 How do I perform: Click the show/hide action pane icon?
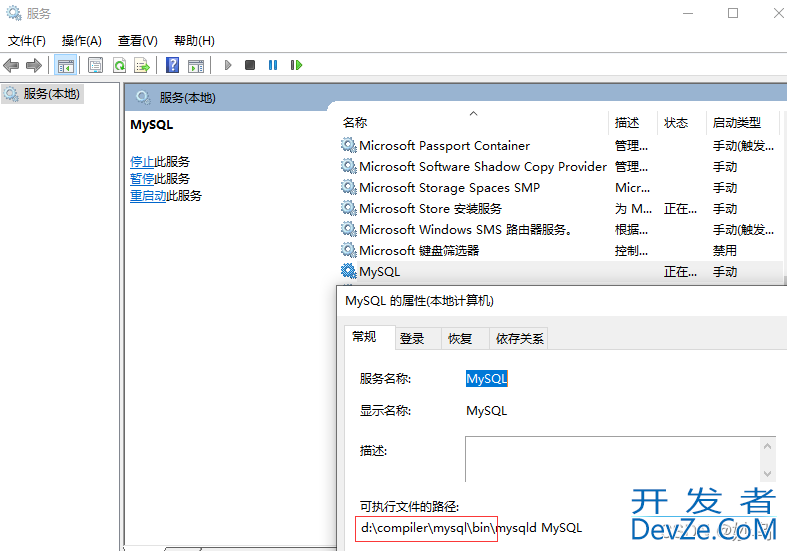coord(196,65)
